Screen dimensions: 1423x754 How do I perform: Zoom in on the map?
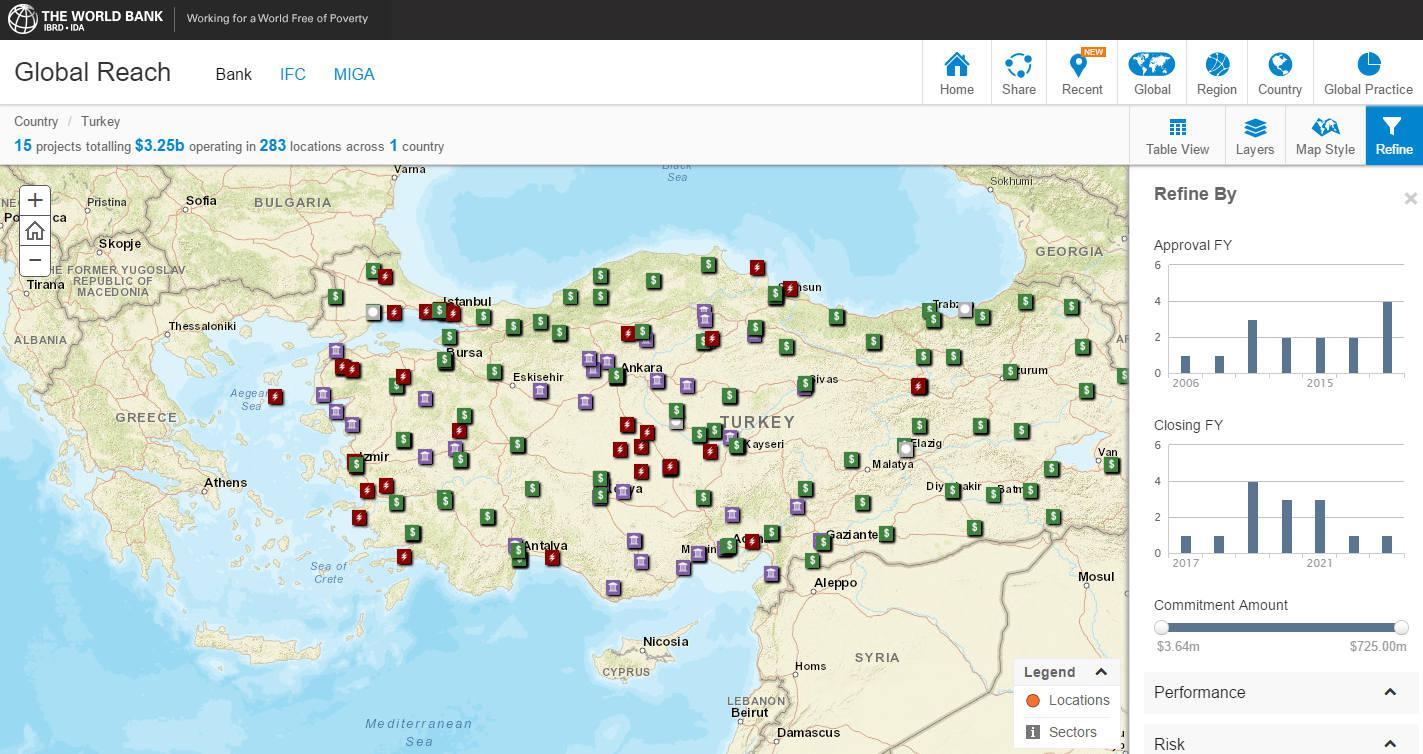coord(35,200)
